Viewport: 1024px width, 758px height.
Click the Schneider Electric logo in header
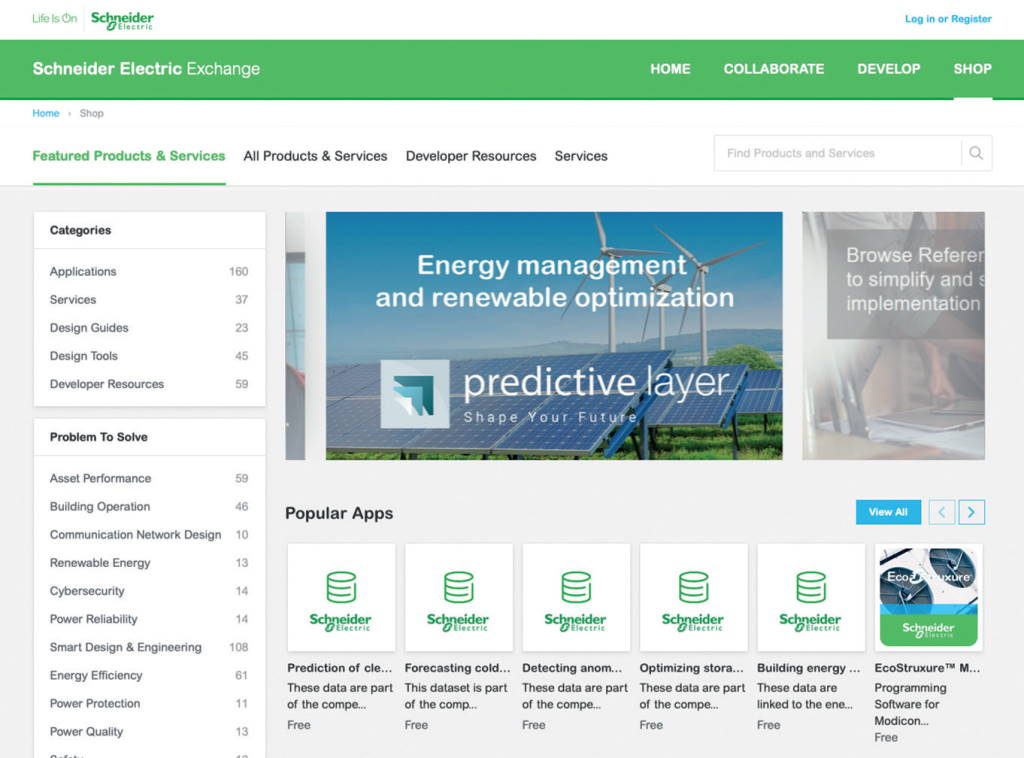tap(122, 19)
